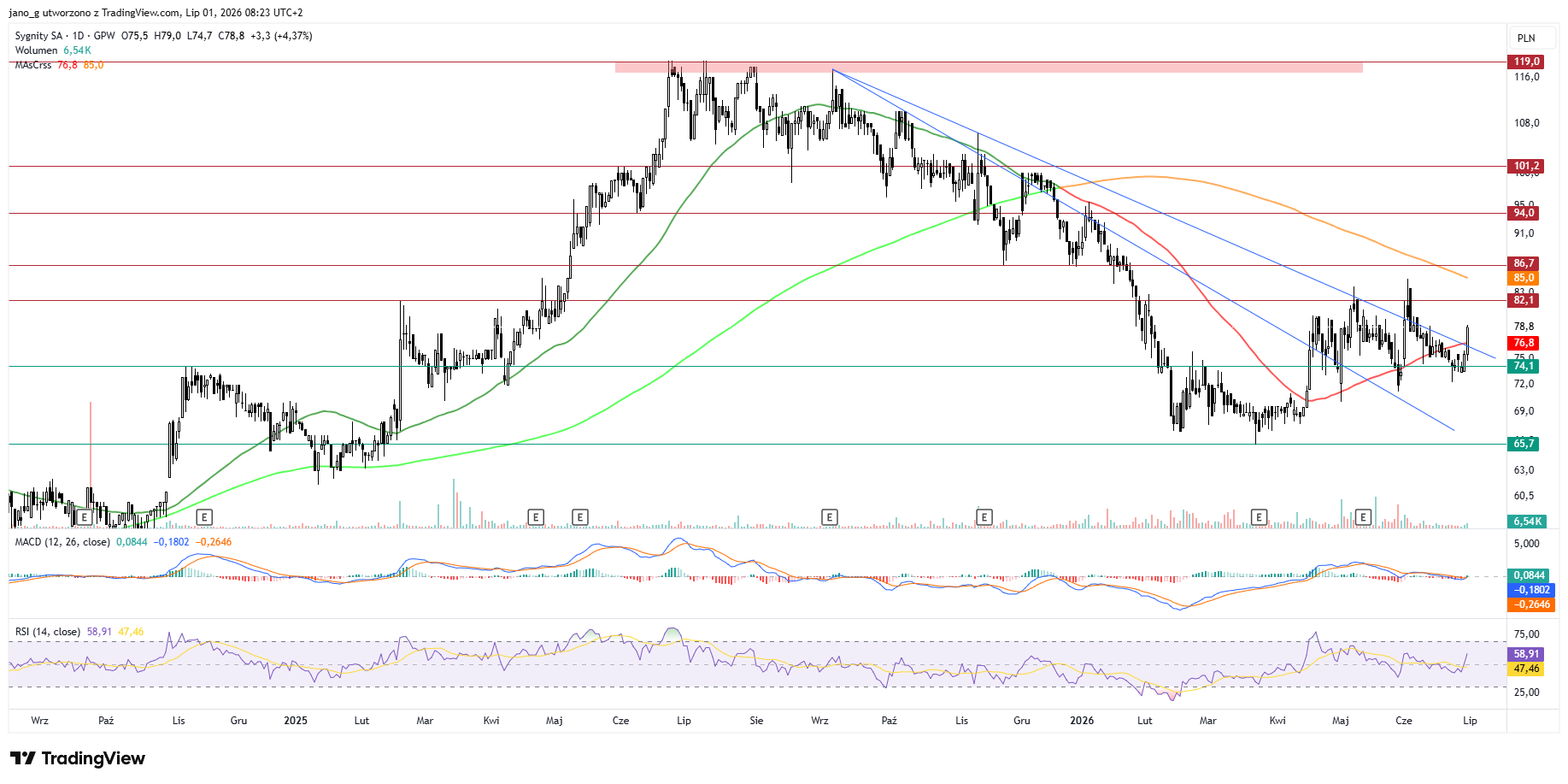Click the TradingView logo
This screenshot has width=1568, height=784.
click(78, 758)
